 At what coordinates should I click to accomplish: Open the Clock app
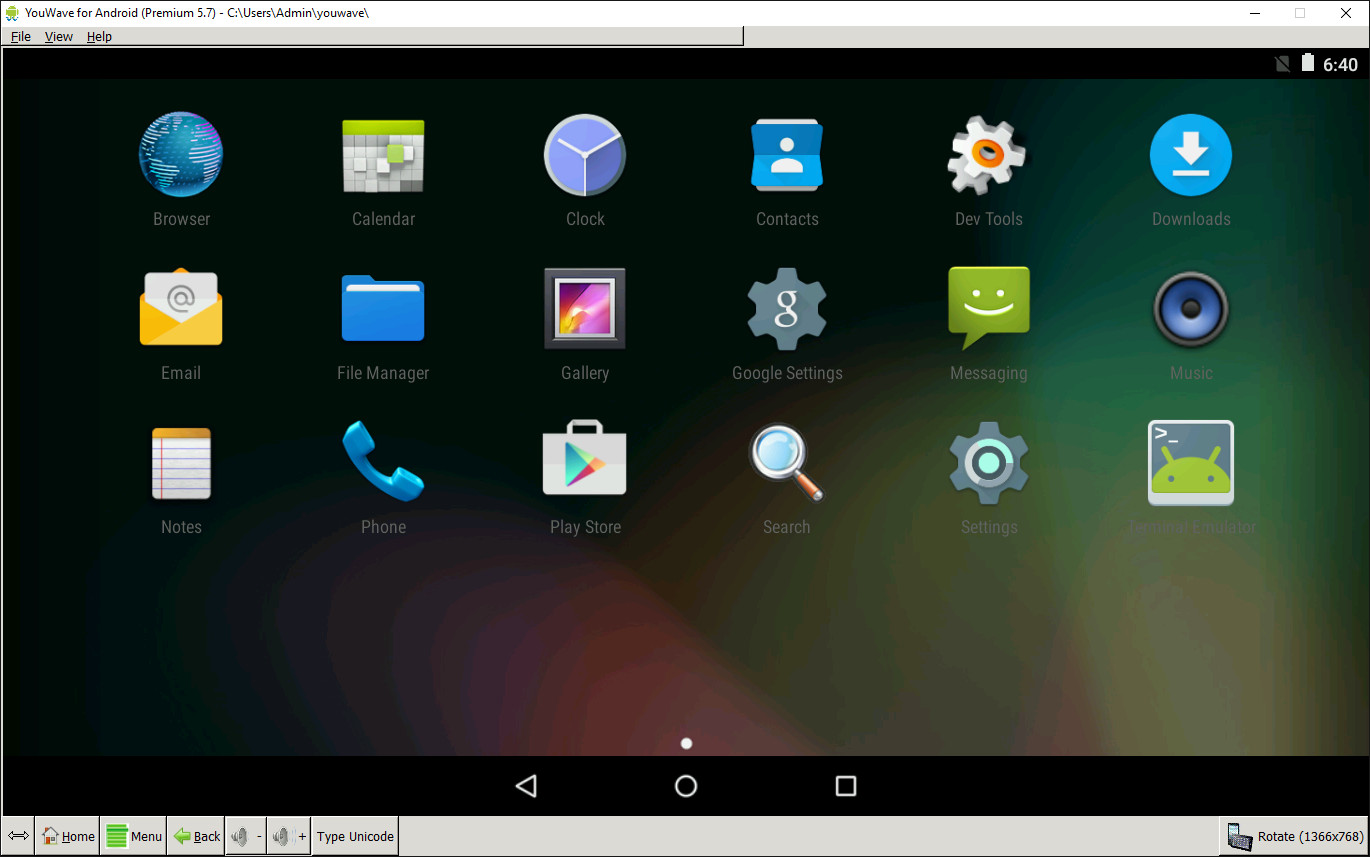[x=585, y=155]
